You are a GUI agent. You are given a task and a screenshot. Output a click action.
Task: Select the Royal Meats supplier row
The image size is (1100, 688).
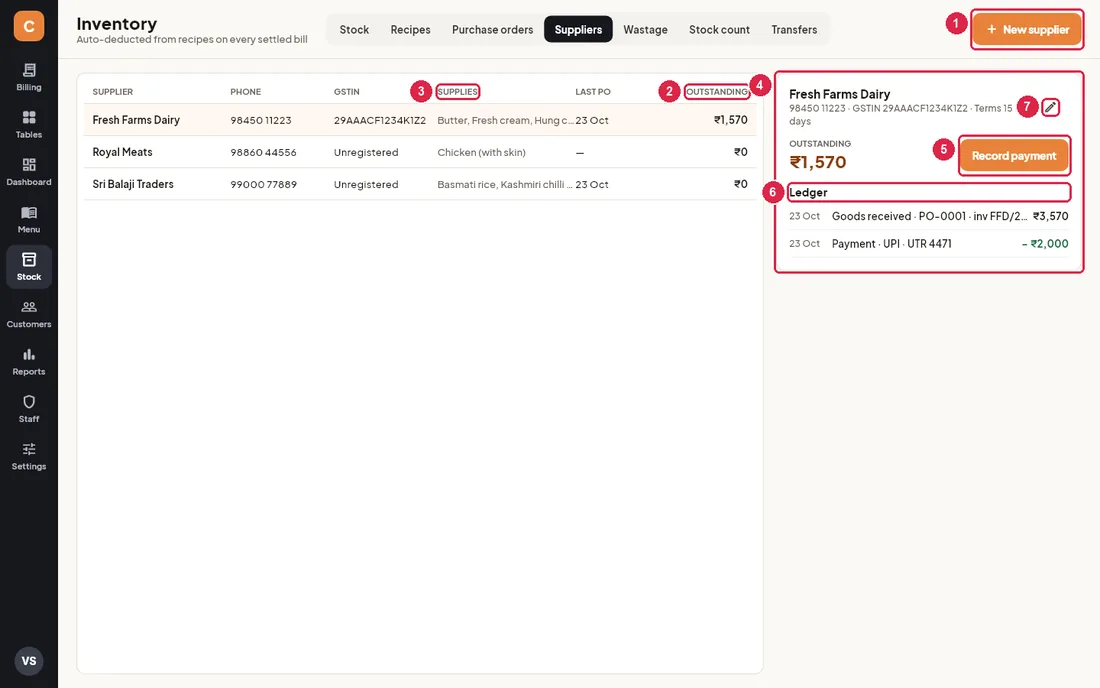tap(420, 152)
